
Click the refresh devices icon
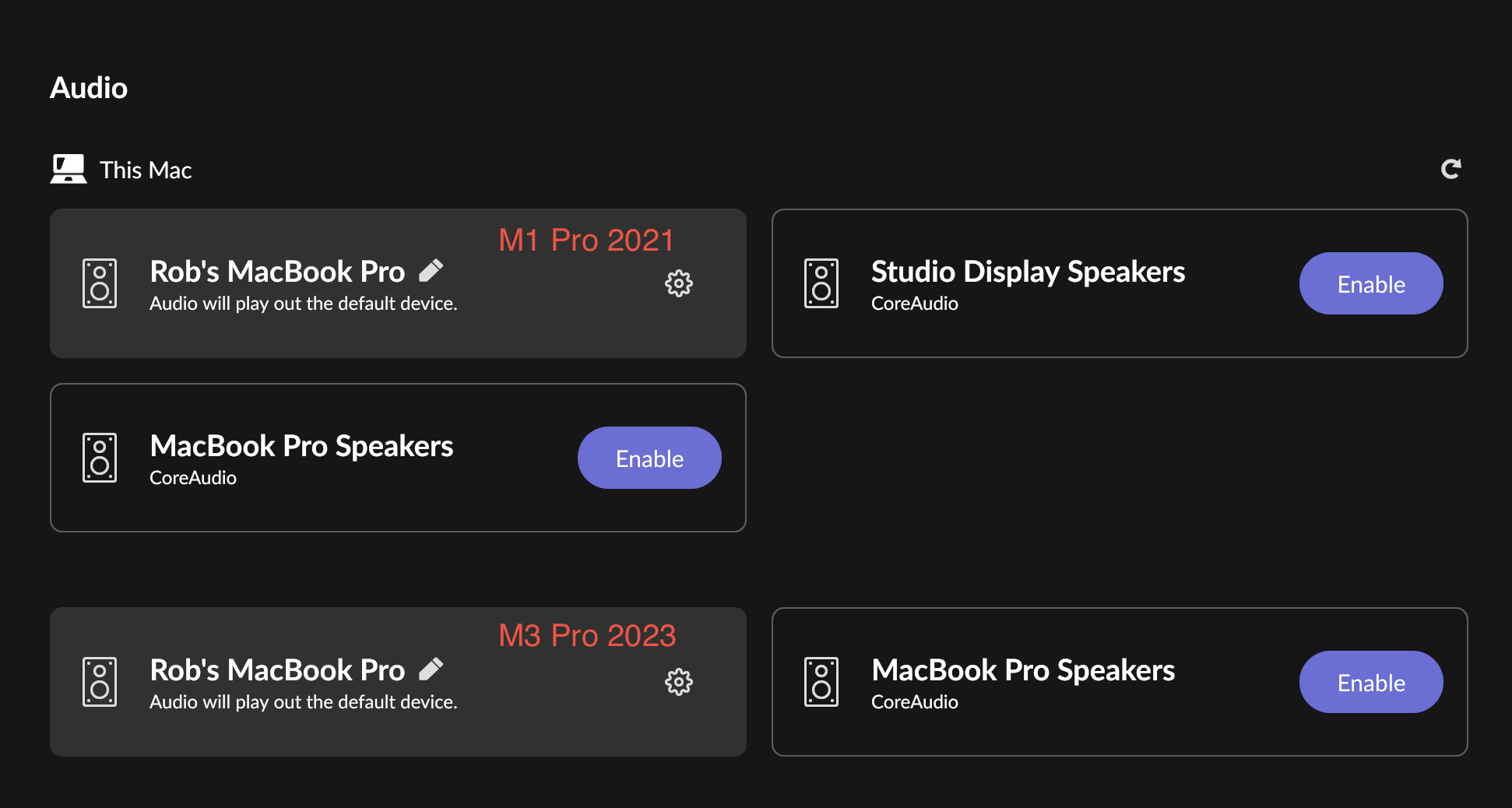(1450, 169)
